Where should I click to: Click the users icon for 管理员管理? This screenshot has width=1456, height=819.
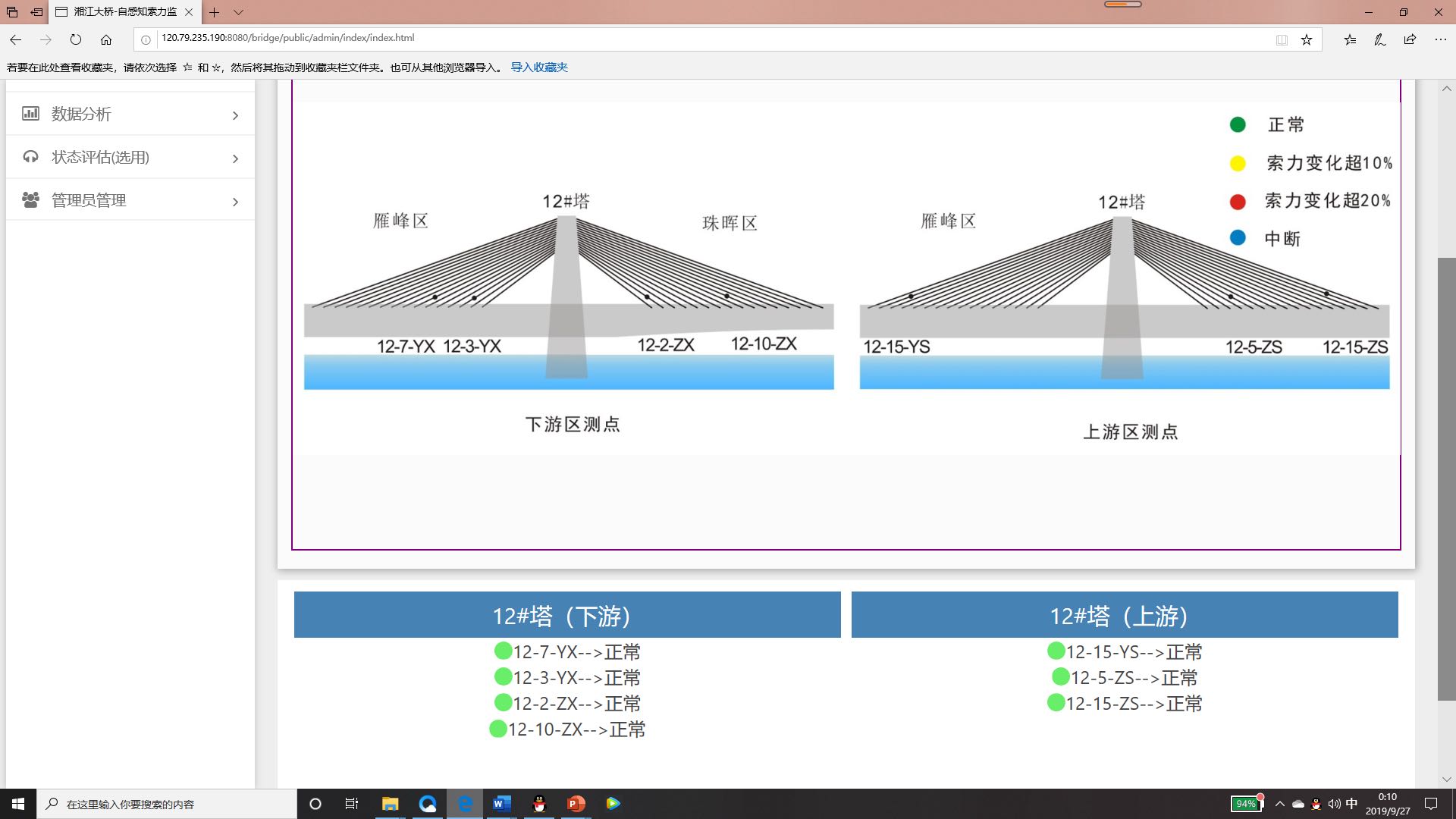click(x=30, y=200)
